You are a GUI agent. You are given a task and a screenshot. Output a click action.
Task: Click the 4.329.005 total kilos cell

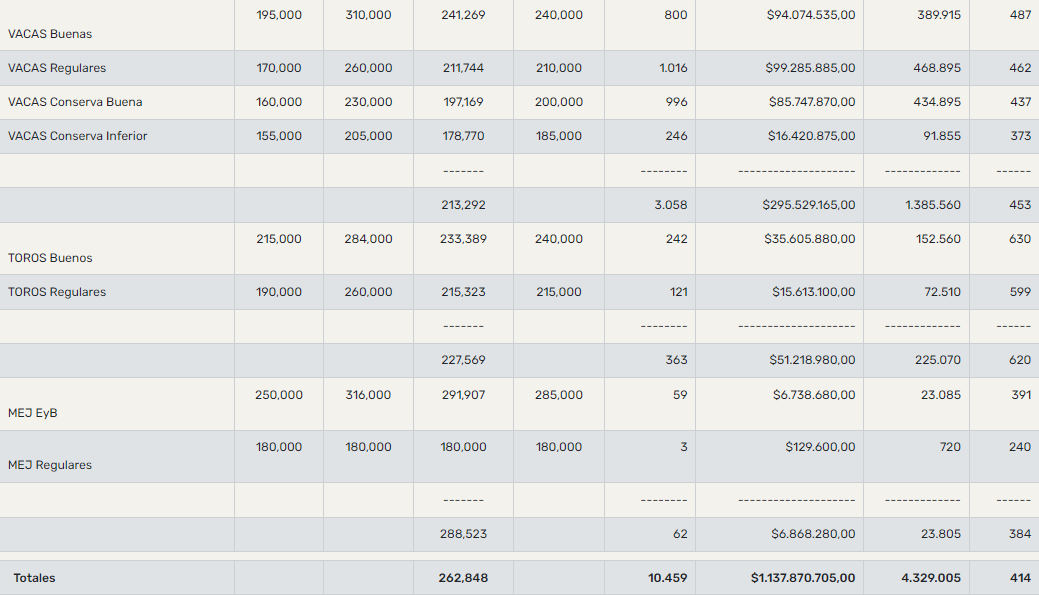tap(929, 578)
